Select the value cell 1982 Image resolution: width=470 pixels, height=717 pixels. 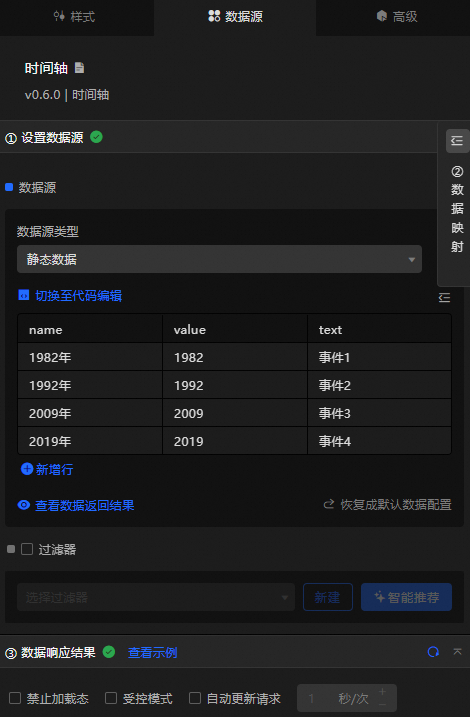click(x=235, y=357)
